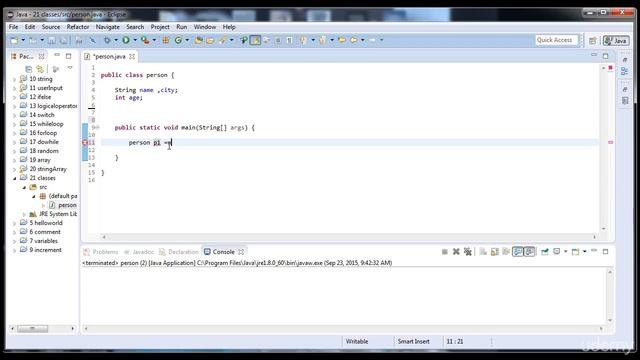Click the Open Perspective icon
640x360 pixels.
coord(593,40)
